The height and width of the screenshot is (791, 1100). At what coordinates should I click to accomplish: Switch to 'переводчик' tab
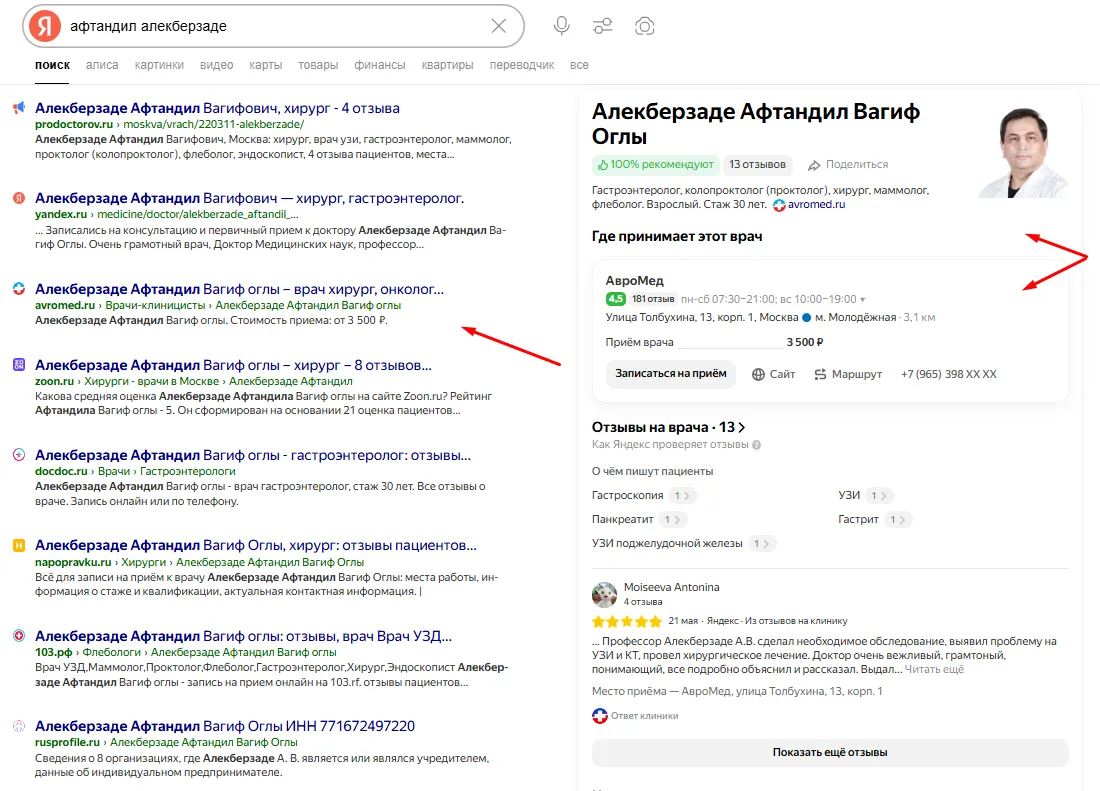(x=522, y=65)
